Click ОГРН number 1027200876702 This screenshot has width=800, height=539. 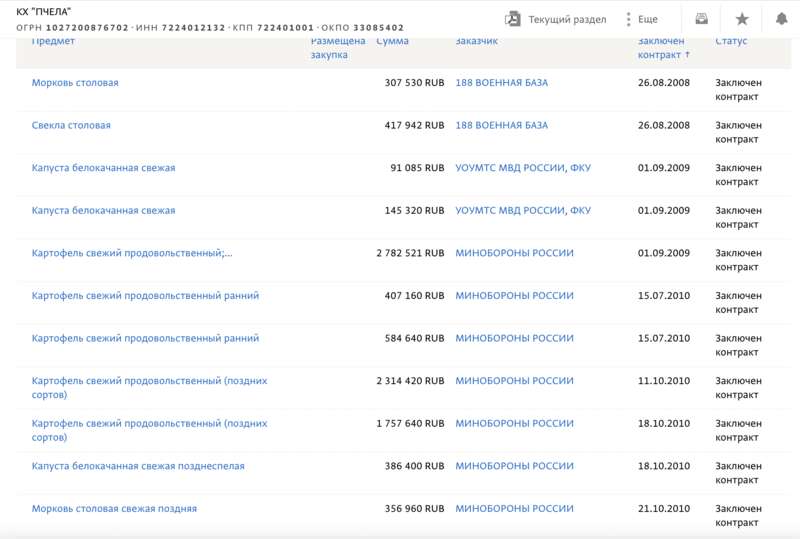click(x=87, y=28)
